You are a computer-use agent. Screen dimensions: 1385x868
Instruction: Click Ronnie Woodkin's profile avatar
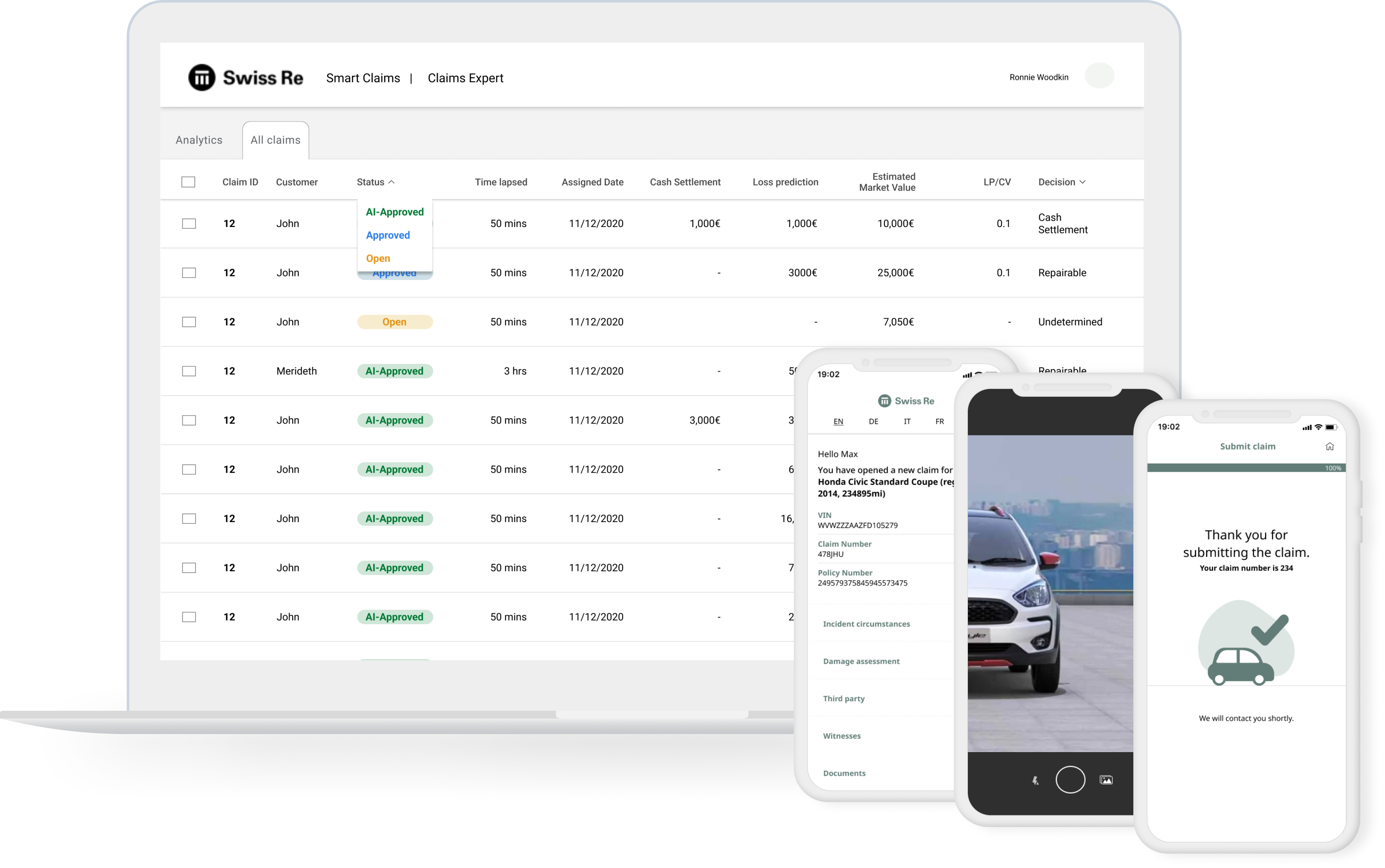[1099, 76]
